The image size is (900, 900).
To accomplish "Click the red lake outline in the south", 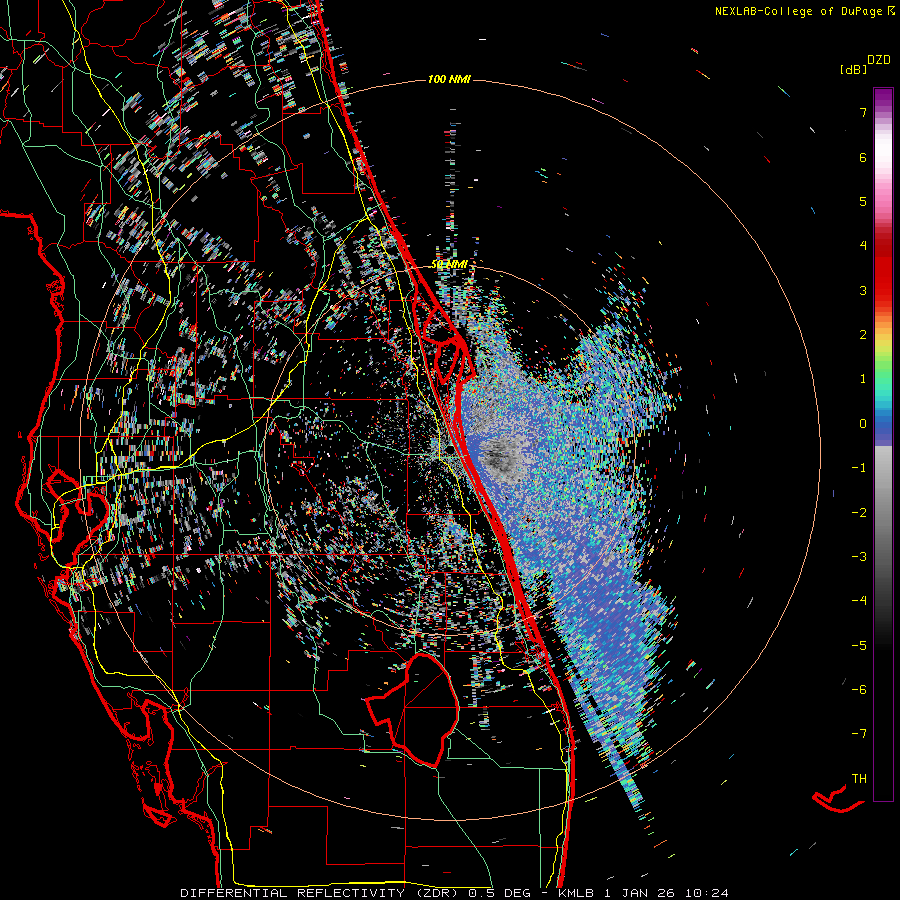I will click(x=413, y=709).
